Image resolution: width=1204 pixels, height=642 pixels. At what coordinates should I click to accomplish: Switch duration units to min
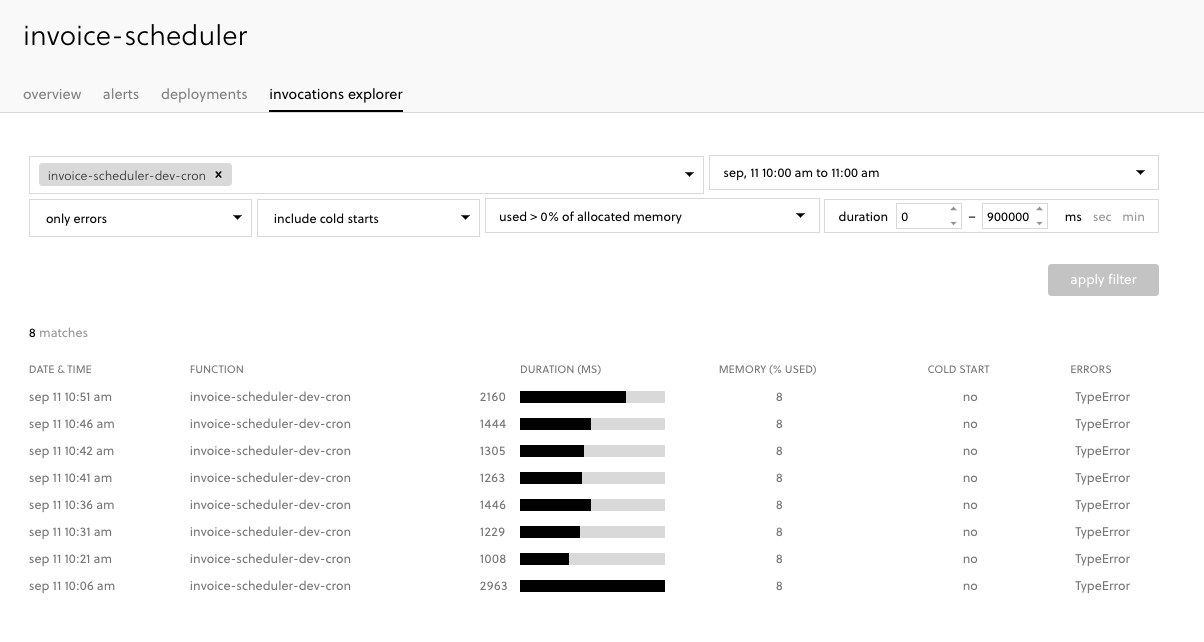(x=1131, y=216)
